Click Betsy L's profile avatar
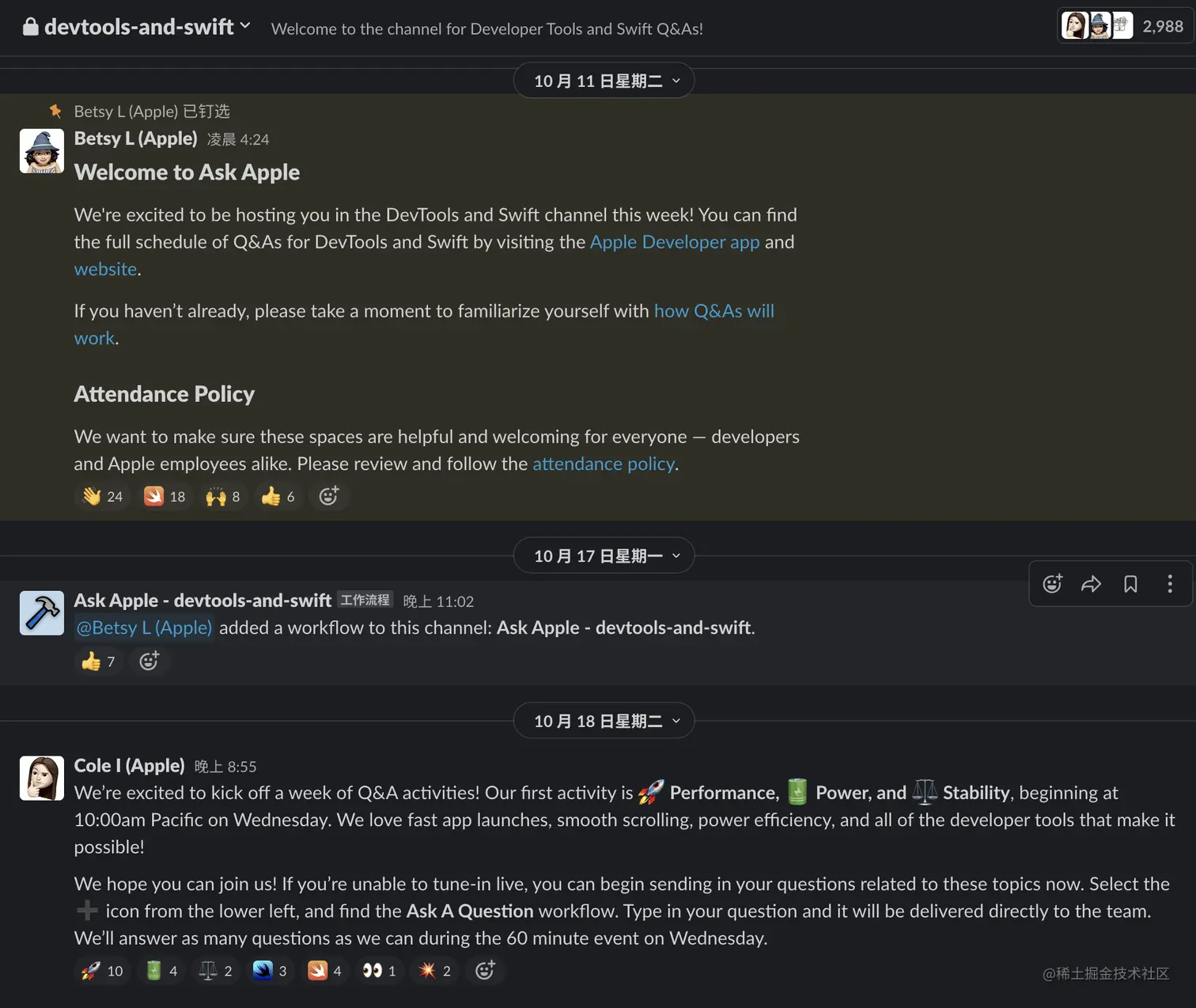This screenshot has height=1008, width=1196. pos(41,150)
